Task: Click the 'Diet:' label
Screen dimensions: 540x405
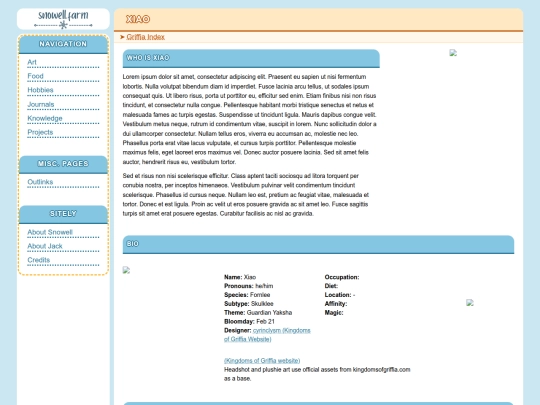Action: (331, 286)
